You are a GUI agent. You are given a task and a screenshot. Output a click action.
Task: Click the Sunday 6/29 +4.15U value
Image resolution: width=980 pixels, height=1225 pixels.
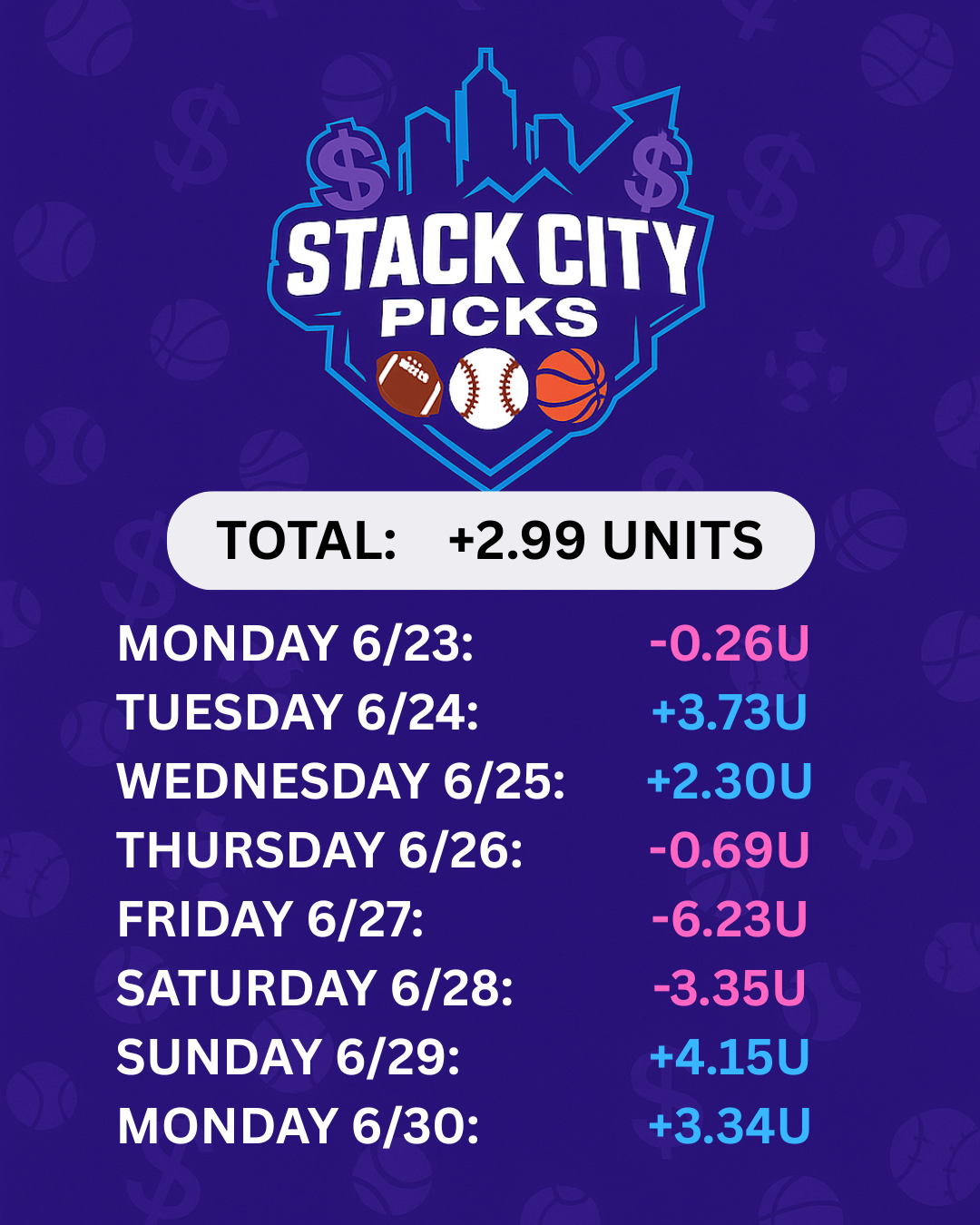click(x=730, y=1057)
